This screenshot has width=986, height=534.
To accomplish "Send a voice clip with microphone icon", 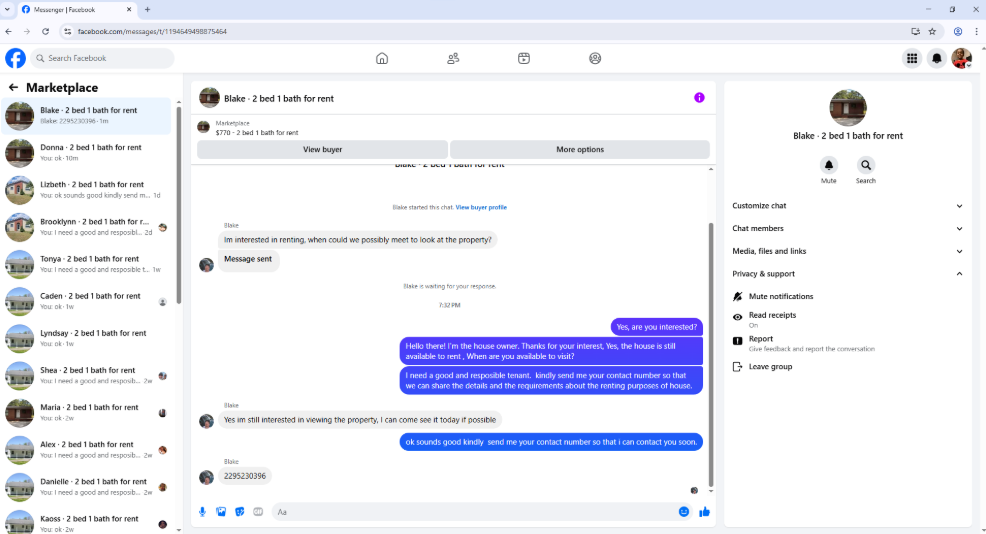I will [202, 512].
